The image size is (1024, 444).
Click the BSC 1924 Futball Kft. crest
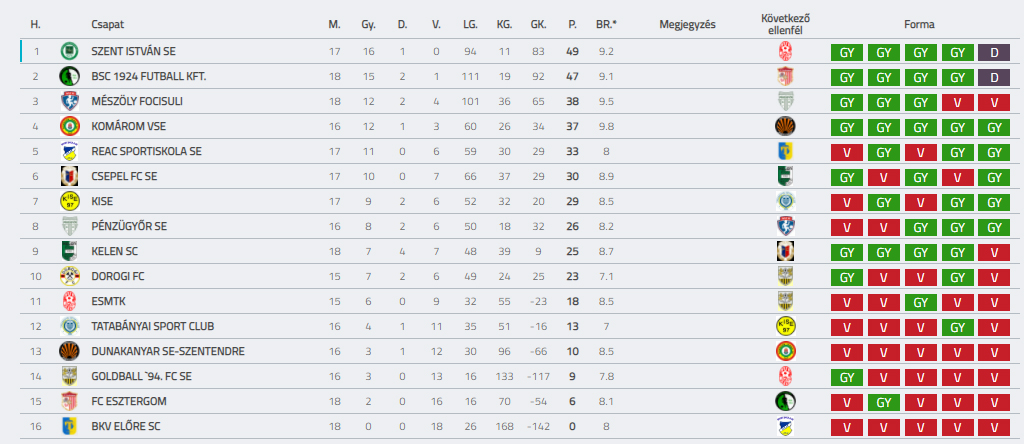pyautogui.click(x=69, y=76)
